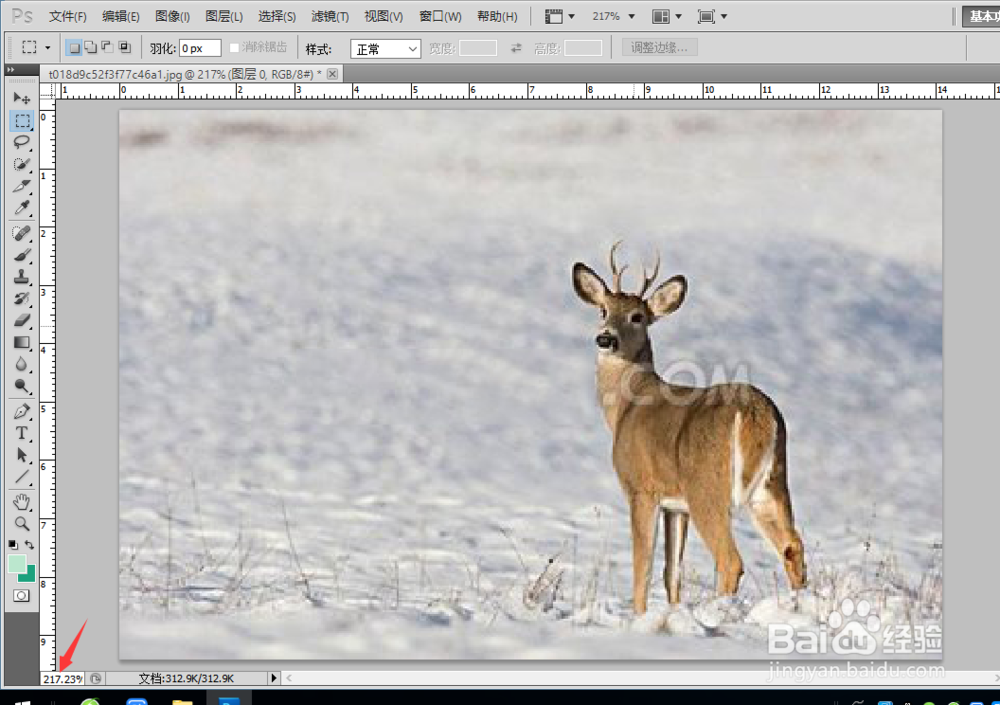Select the Crop tool
Viewport: 1000px width, 705px height.
coord(22,186)
